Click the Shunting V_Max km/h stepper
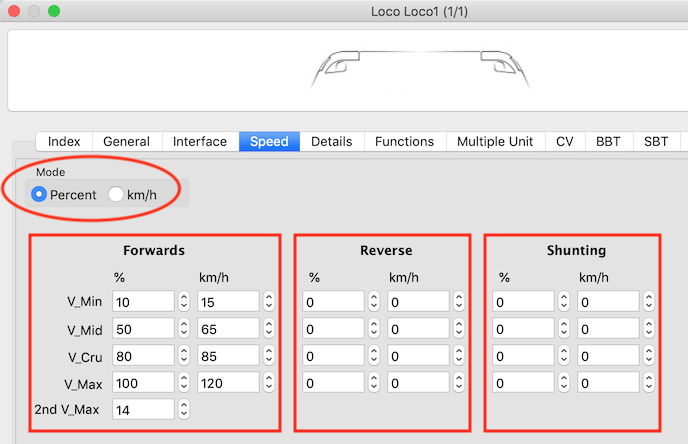Viewport: 688px width, 444px height. click(648, 382)
